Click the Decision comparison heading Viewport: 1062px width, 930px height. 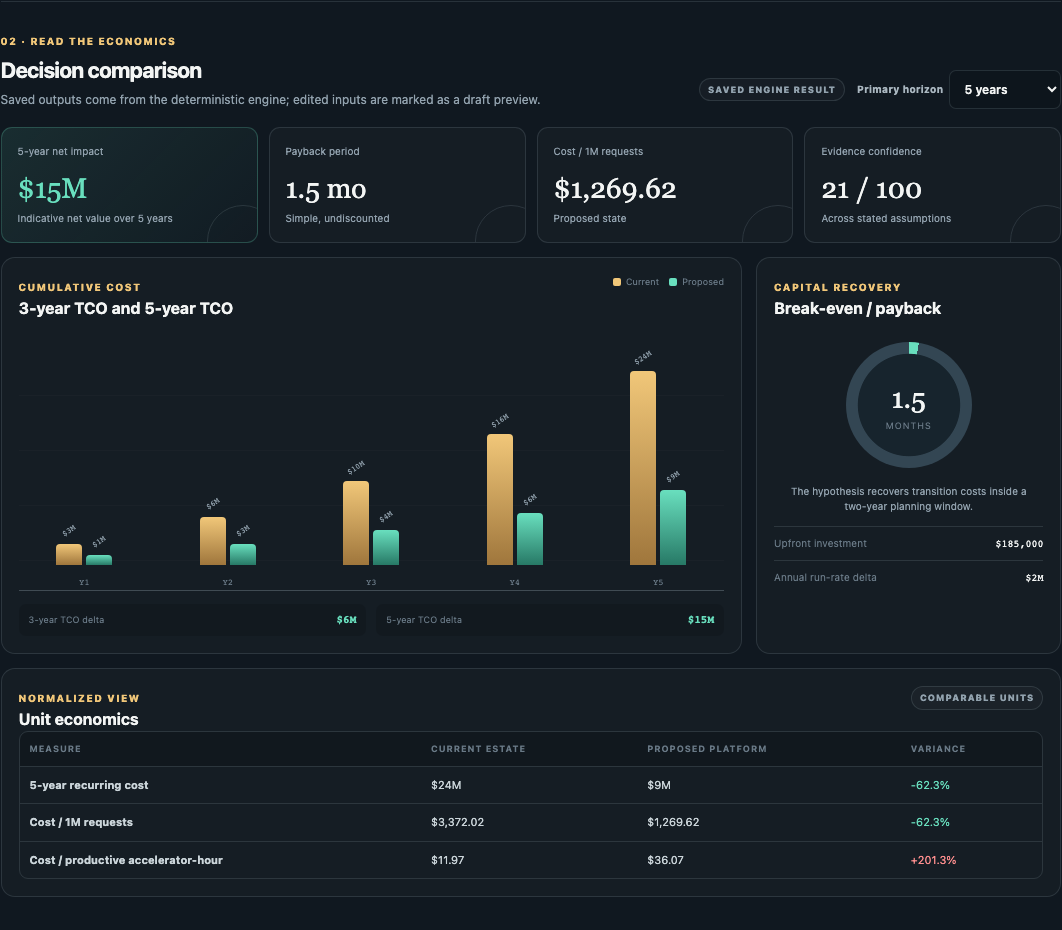pyautogui.click(x=101, y=70)
